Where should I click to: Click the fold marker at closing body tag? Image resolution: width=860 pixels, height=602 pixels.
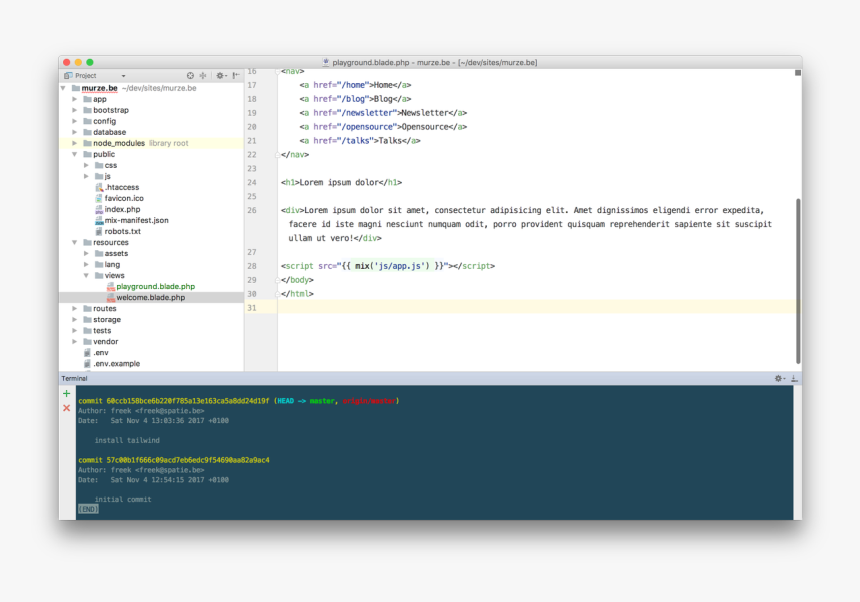278,280
